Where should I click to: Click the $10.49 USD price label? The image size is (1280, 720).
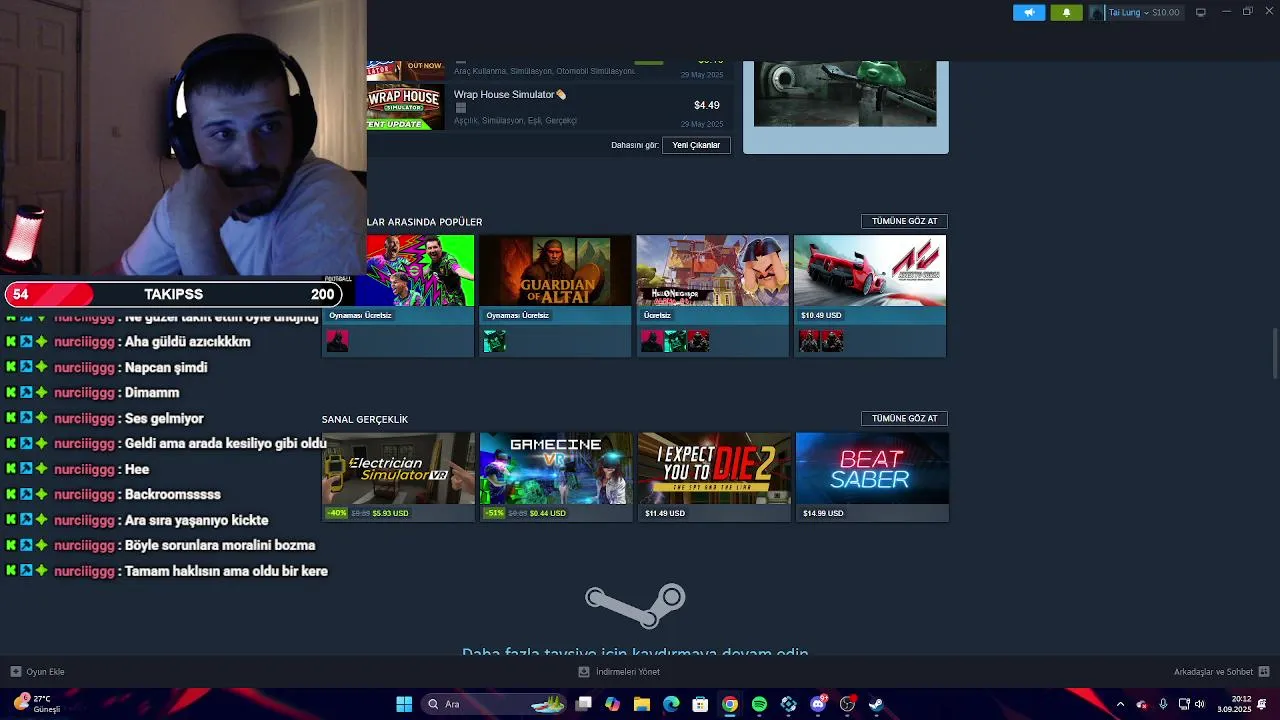click(821, 315)
